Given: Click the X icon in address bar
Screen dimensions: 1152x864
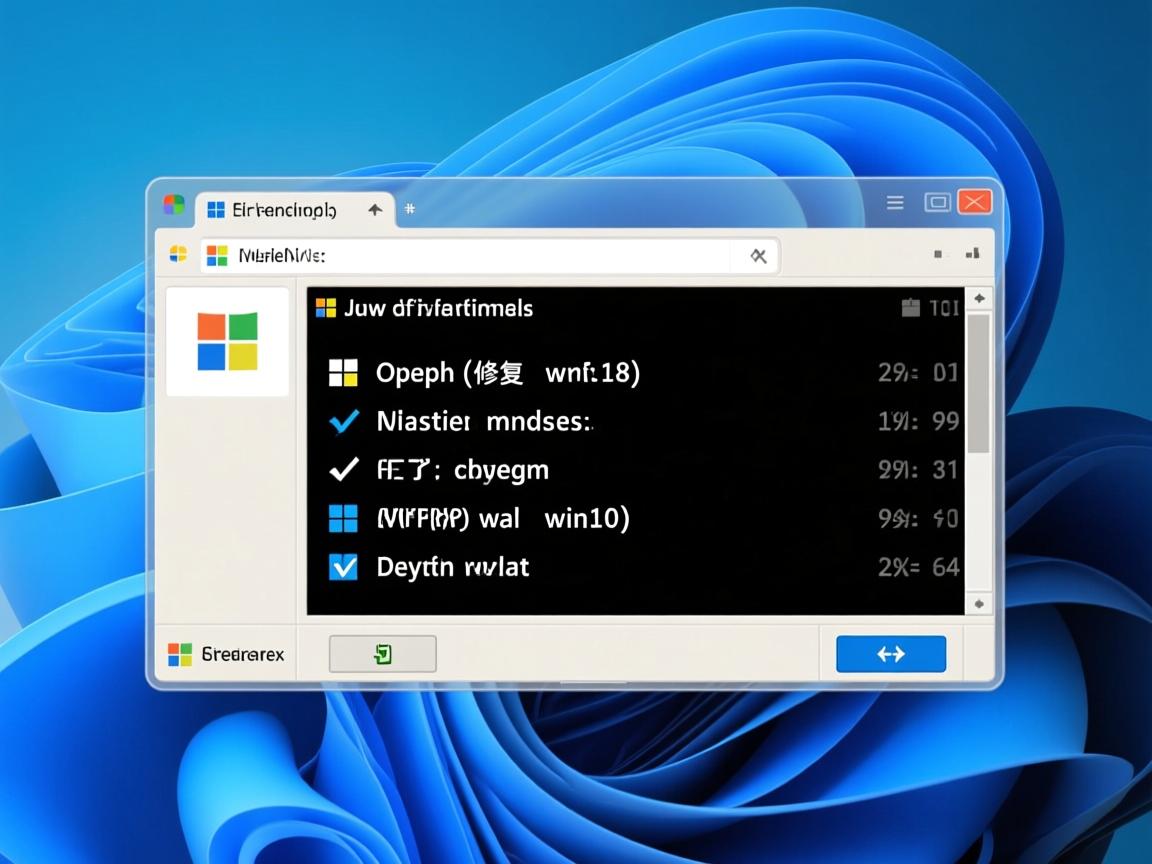Looking at the screenshot, I should (x=758, y=256).
